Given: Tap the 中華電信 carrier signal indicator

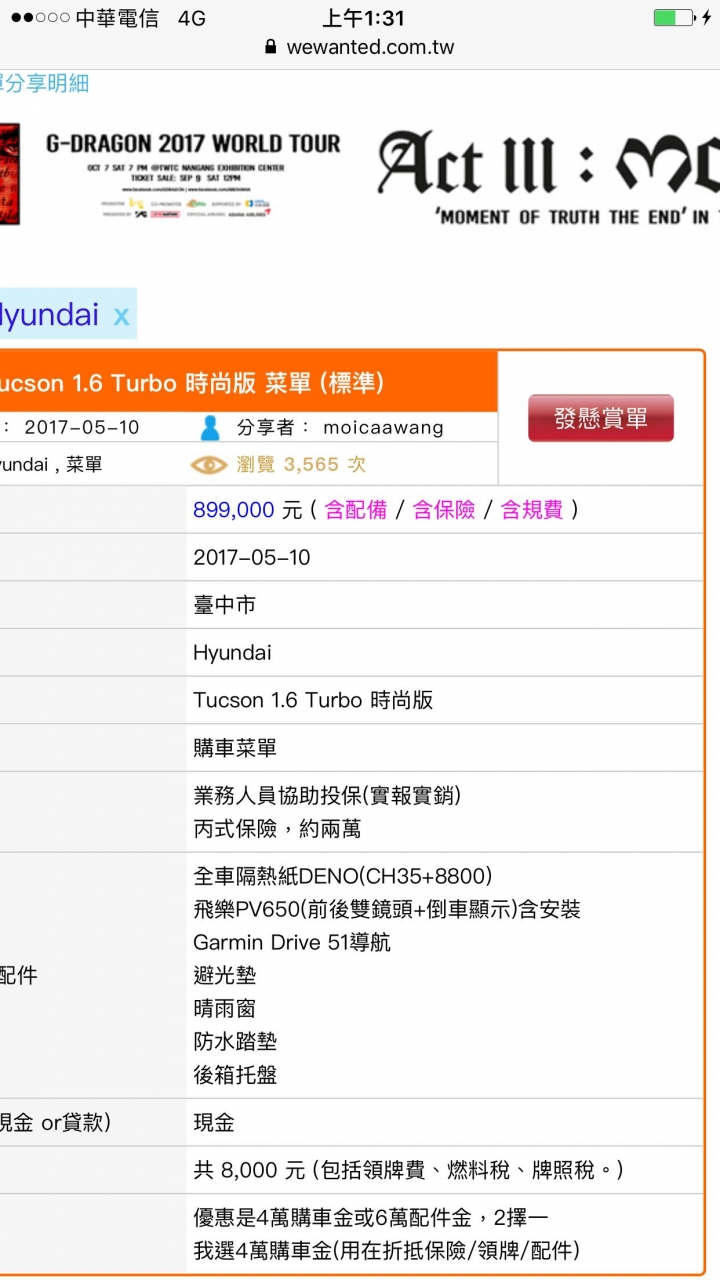Looking at the screenshot, I should click(84, 18).
